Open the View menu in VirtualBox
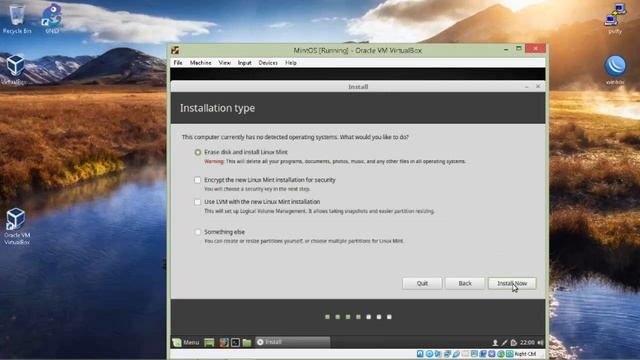The width and height of the screenshot is (640, 360). tap(224, 63)
